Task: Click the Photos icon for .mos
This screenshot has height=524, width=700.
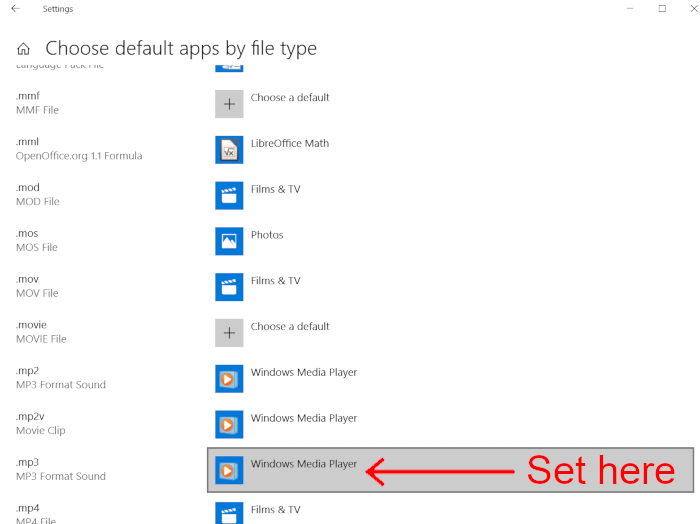Action: point(229,241)
